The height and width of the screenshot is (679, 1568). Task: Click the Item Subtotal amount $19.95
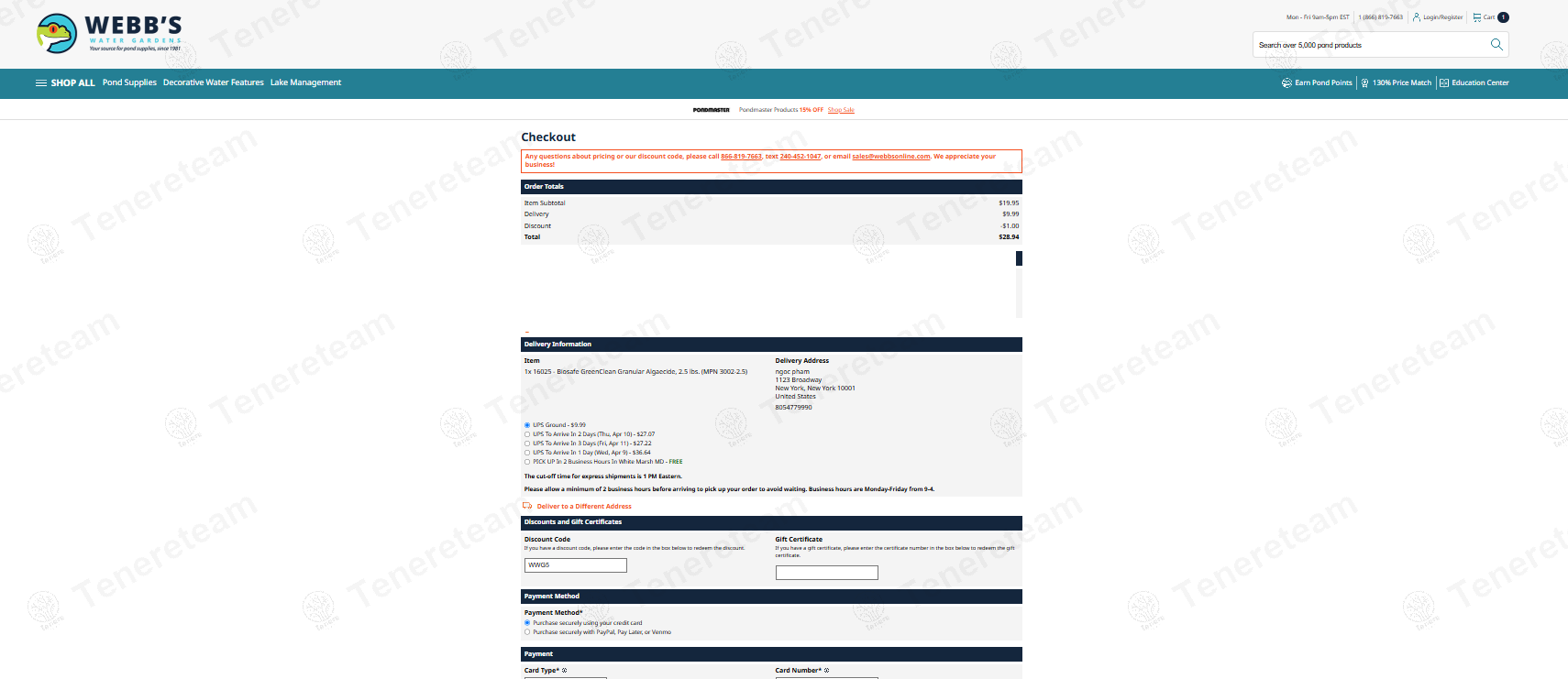point(1009,203)
